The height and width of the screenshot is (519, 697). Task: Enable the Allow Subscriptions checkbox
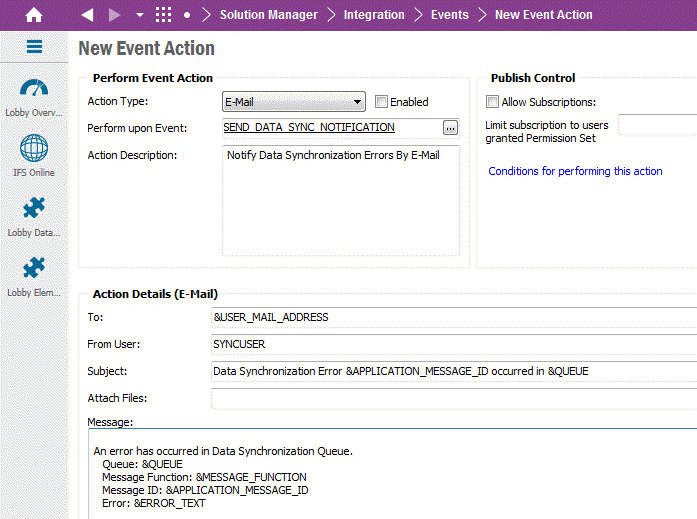coord(492,101)
